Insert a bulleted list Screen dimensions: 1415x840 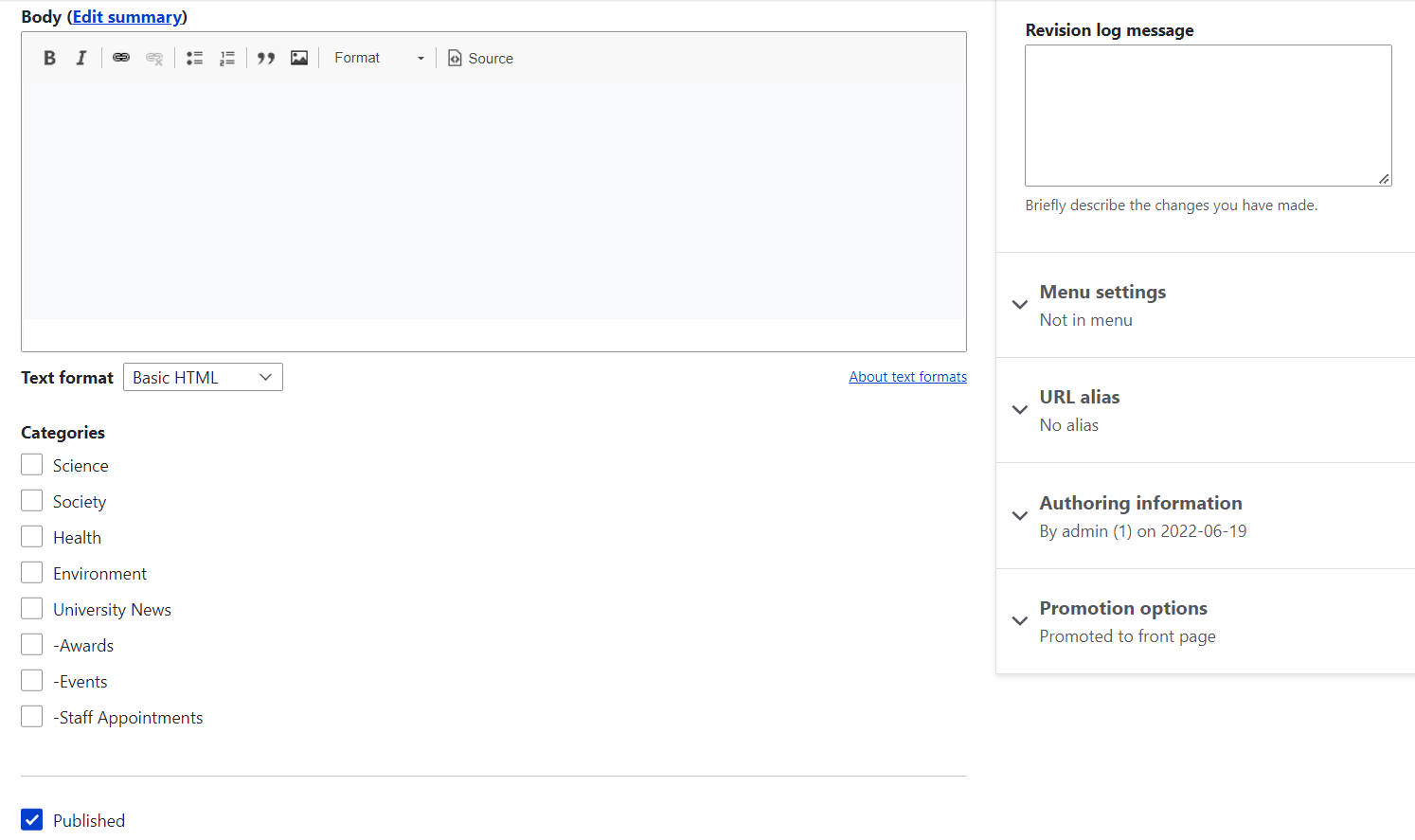(195, 58)
